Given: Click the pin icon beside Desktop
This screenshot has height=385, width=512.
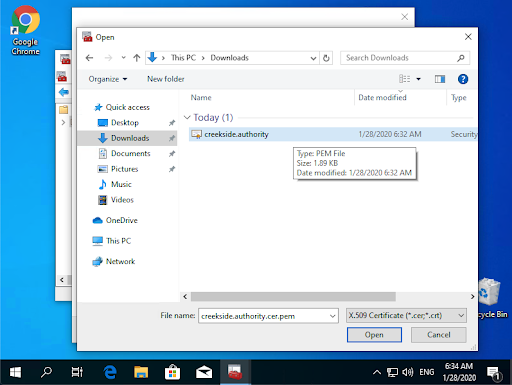Looking at the screenshot, I should pyautogui.click(x=172, y=123).
